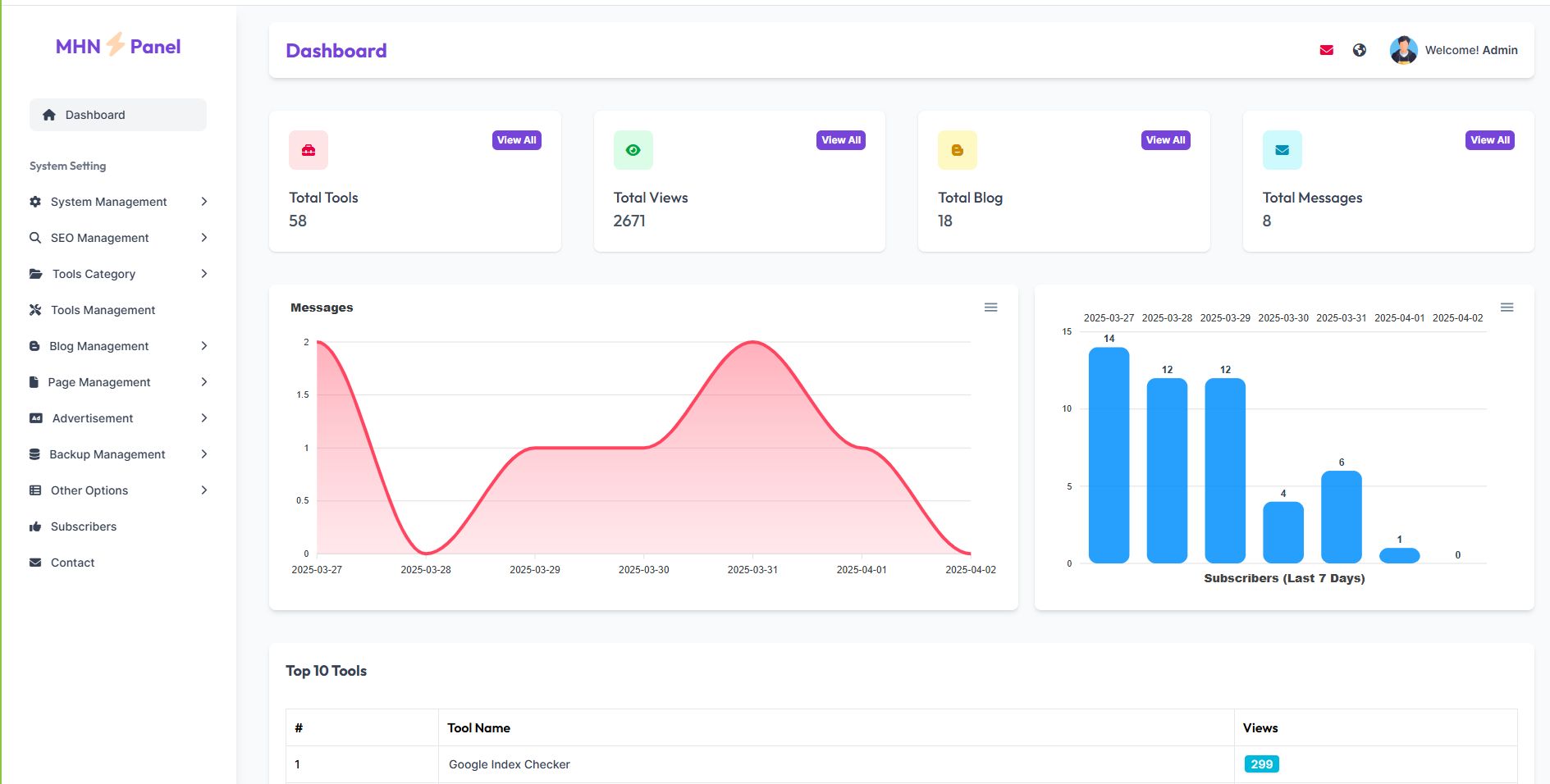Click the 2025-03-27 subscribers bar labeled 14
The image size is (1550, 784).
(1109, 455)
